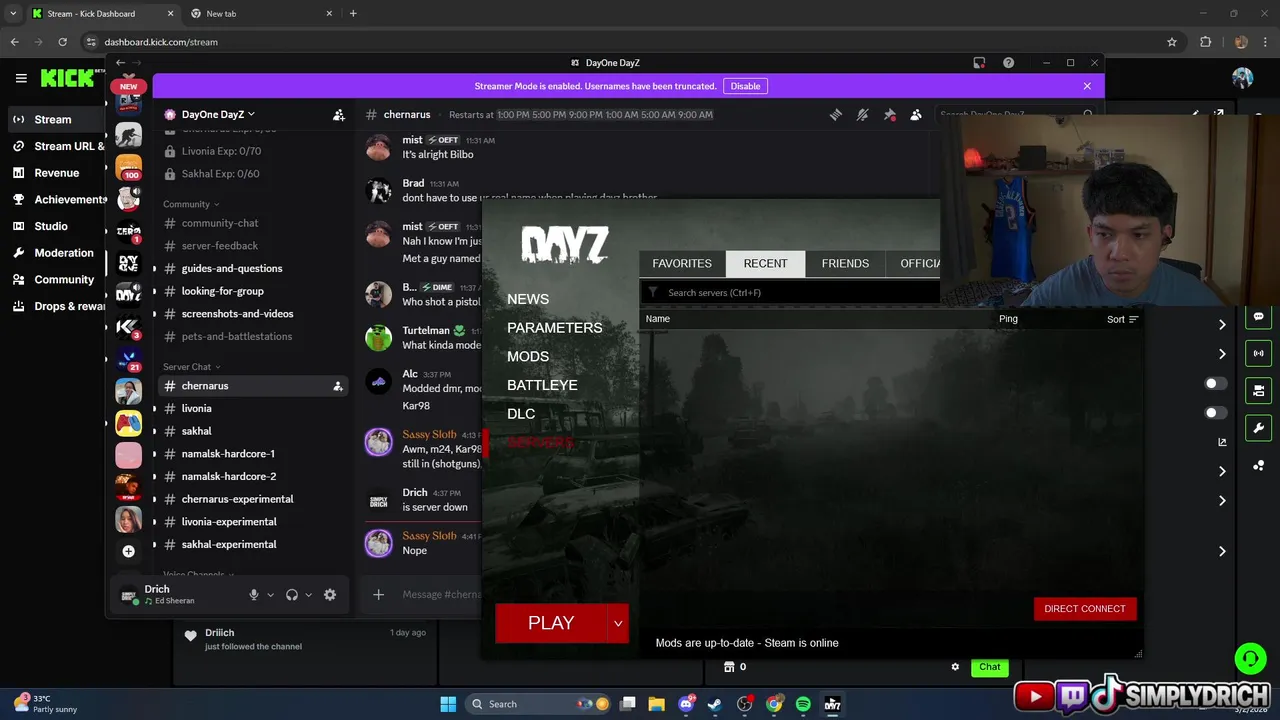Click the red PLAY button
This screenshot has height=720, width=1280.
click(551, 623)
